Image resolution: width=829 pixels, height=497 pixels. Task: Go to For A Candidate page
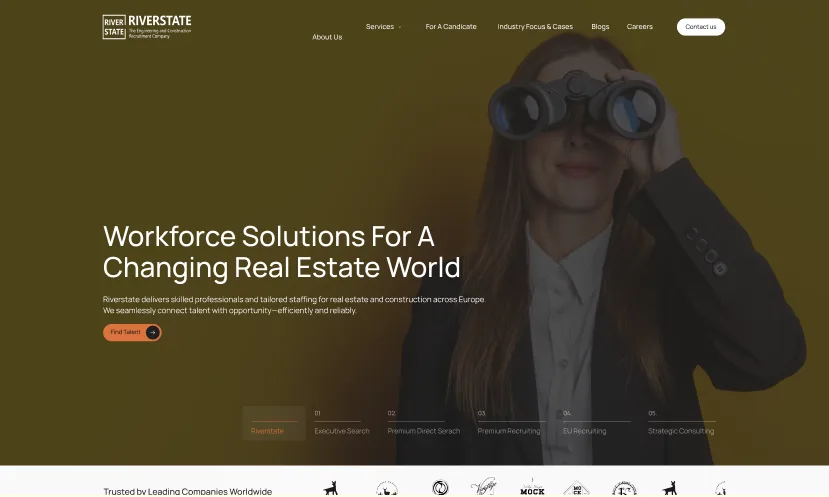[x=451, y=26]
